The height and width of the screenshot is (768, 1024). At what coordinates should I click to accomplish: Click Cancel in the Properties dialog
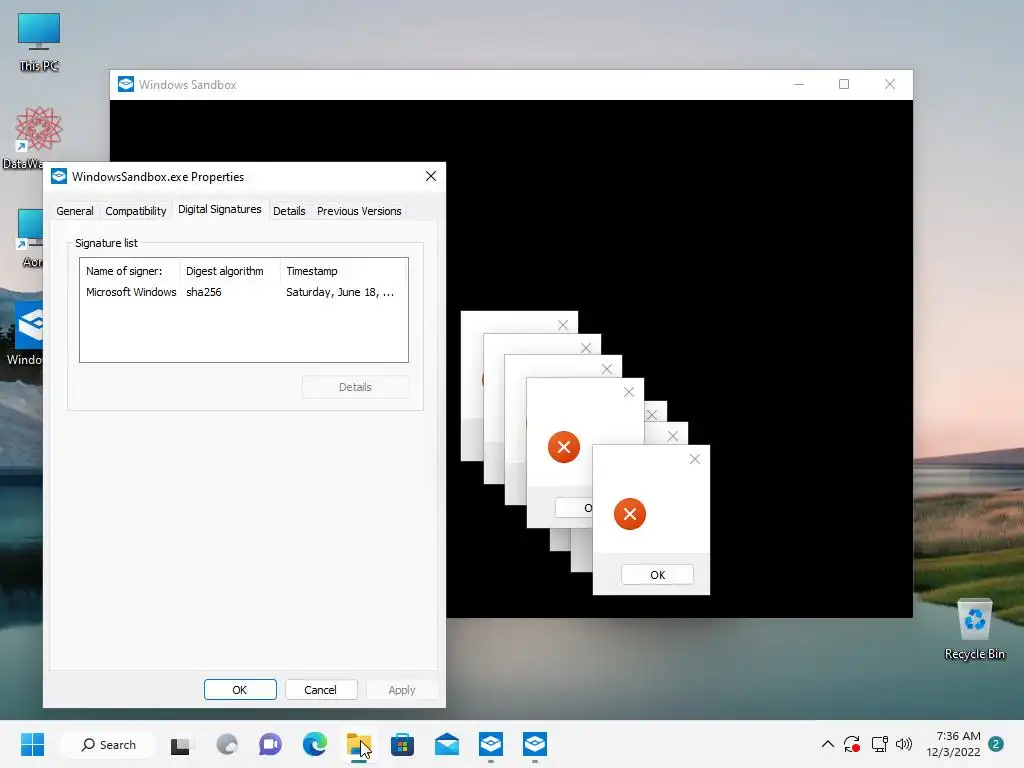321,690
